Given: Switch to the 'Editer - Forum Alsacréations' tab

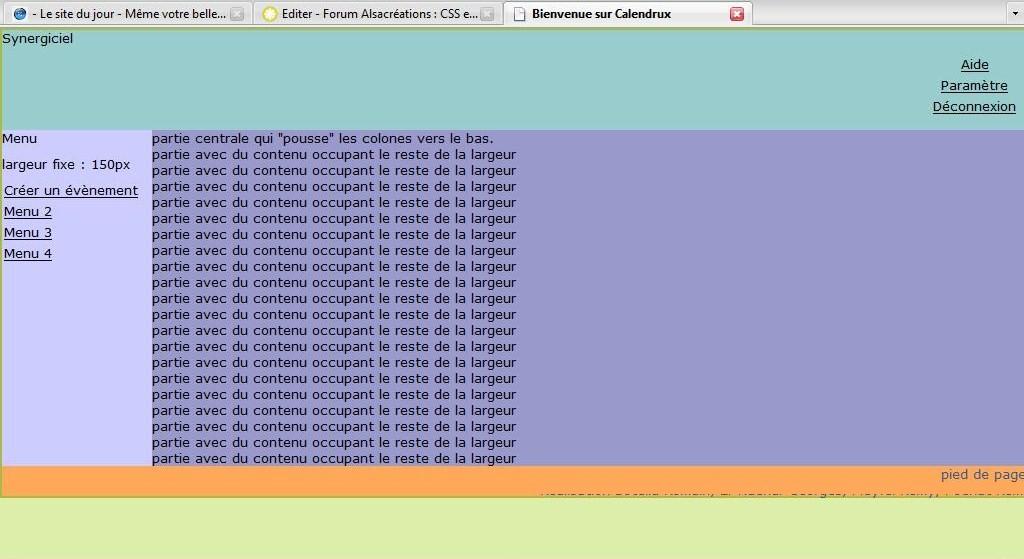Looking at the screenshot, I should [x=377, y=14].
